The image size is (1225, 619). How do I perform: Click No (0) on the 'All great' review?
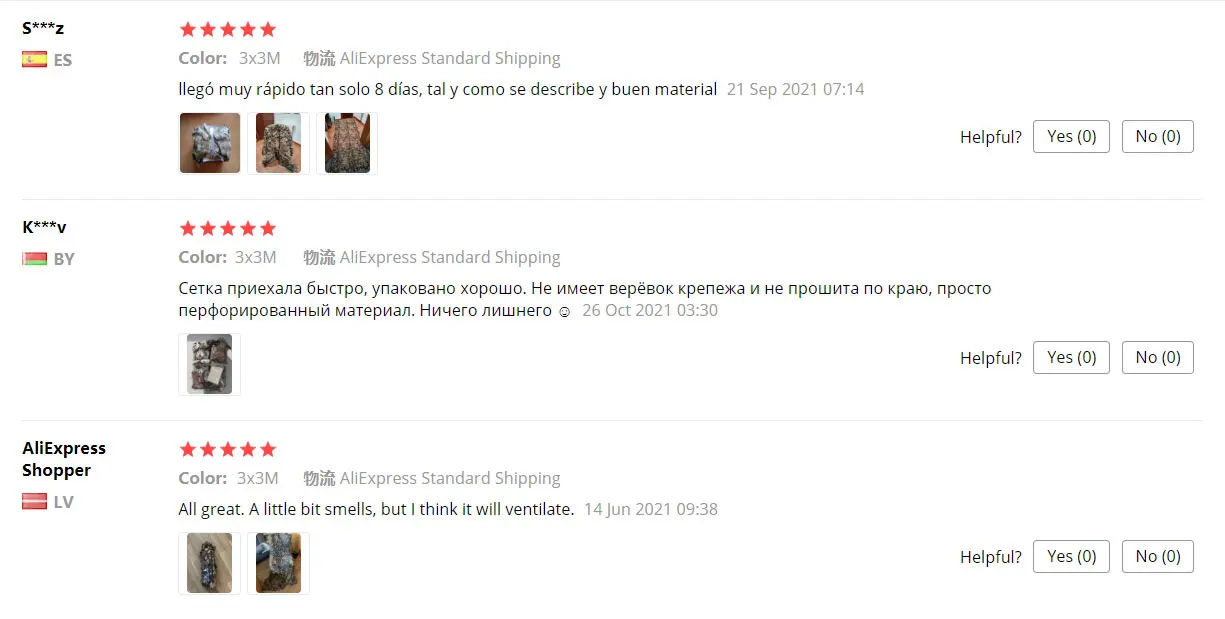click(x=1158, y=556)
